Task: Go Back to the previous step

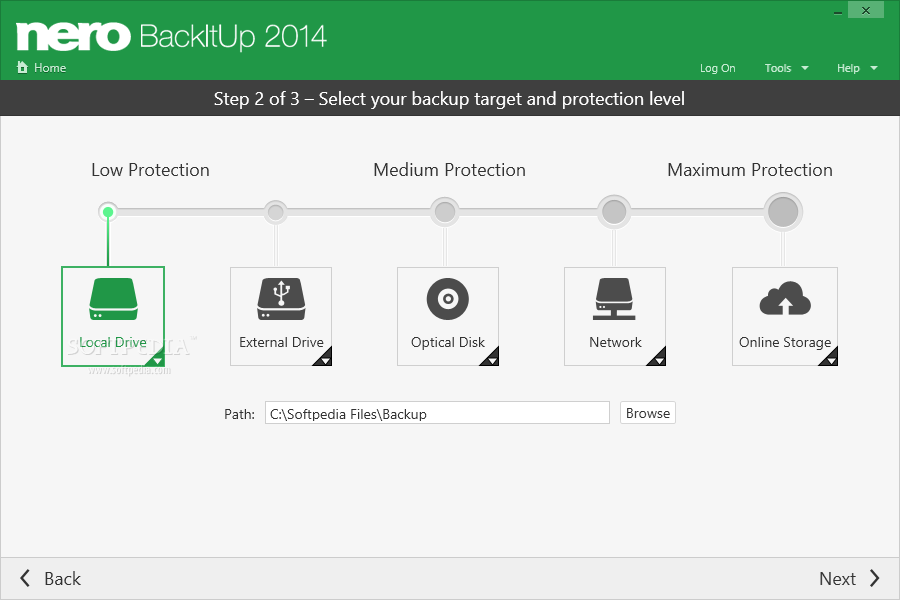Action: point(51,578)
